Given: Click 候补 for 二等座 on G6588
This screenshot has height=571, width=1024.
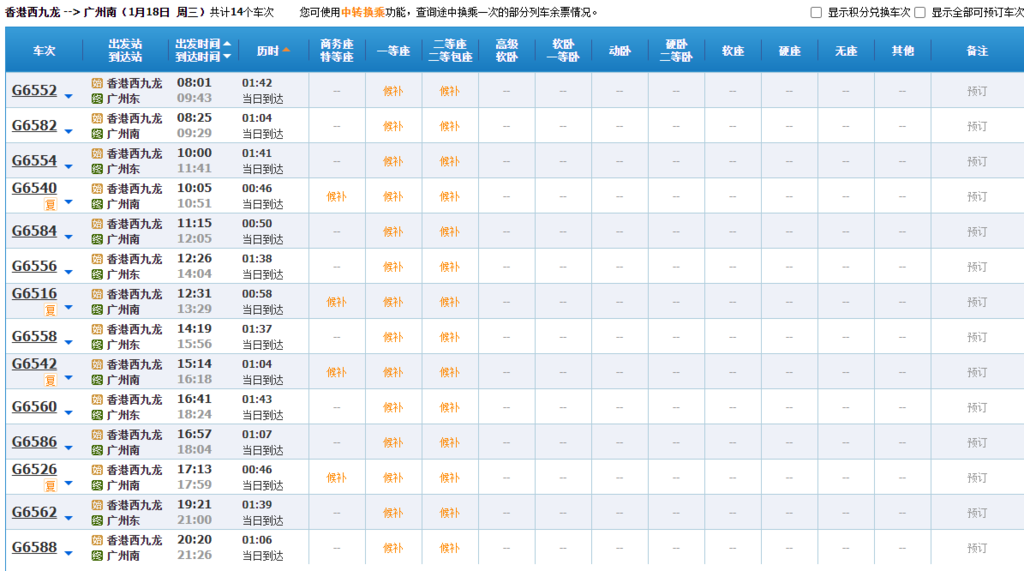Looking at the screenshot, I should 449,548.
